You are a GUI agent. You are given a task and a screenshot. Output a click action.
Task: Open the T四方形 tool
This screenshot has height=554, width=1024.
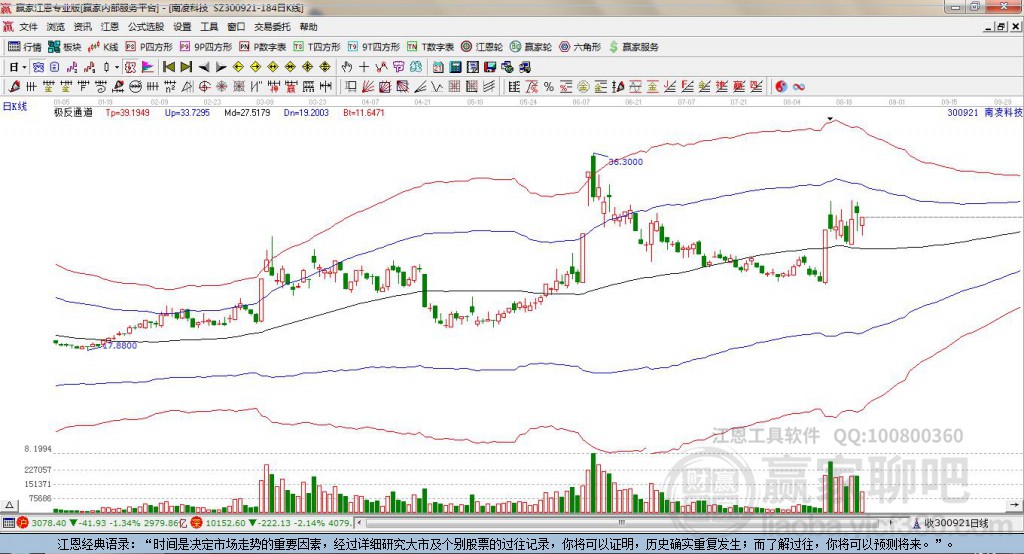(317, 47)
